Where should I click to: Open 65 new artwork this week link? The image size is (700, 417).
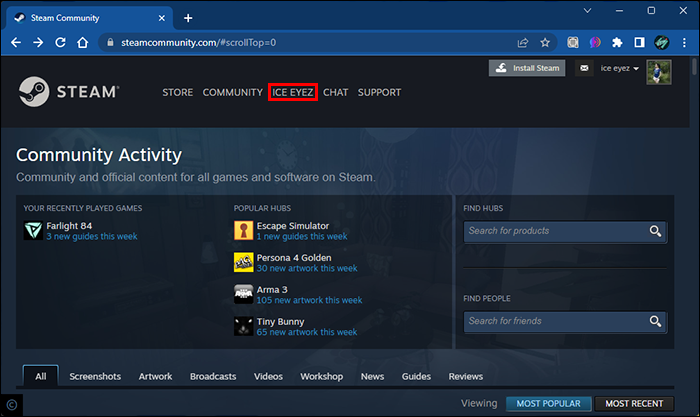pyautogui.click(x=307, y=332)
